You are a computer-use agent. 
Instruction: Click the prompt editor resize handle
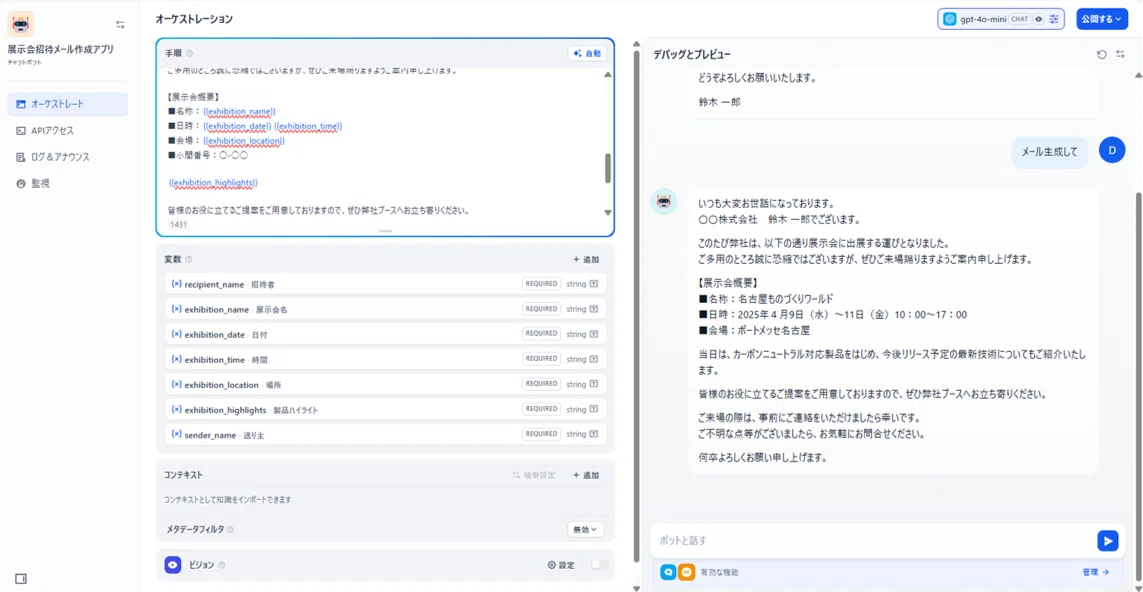(386, 230)
